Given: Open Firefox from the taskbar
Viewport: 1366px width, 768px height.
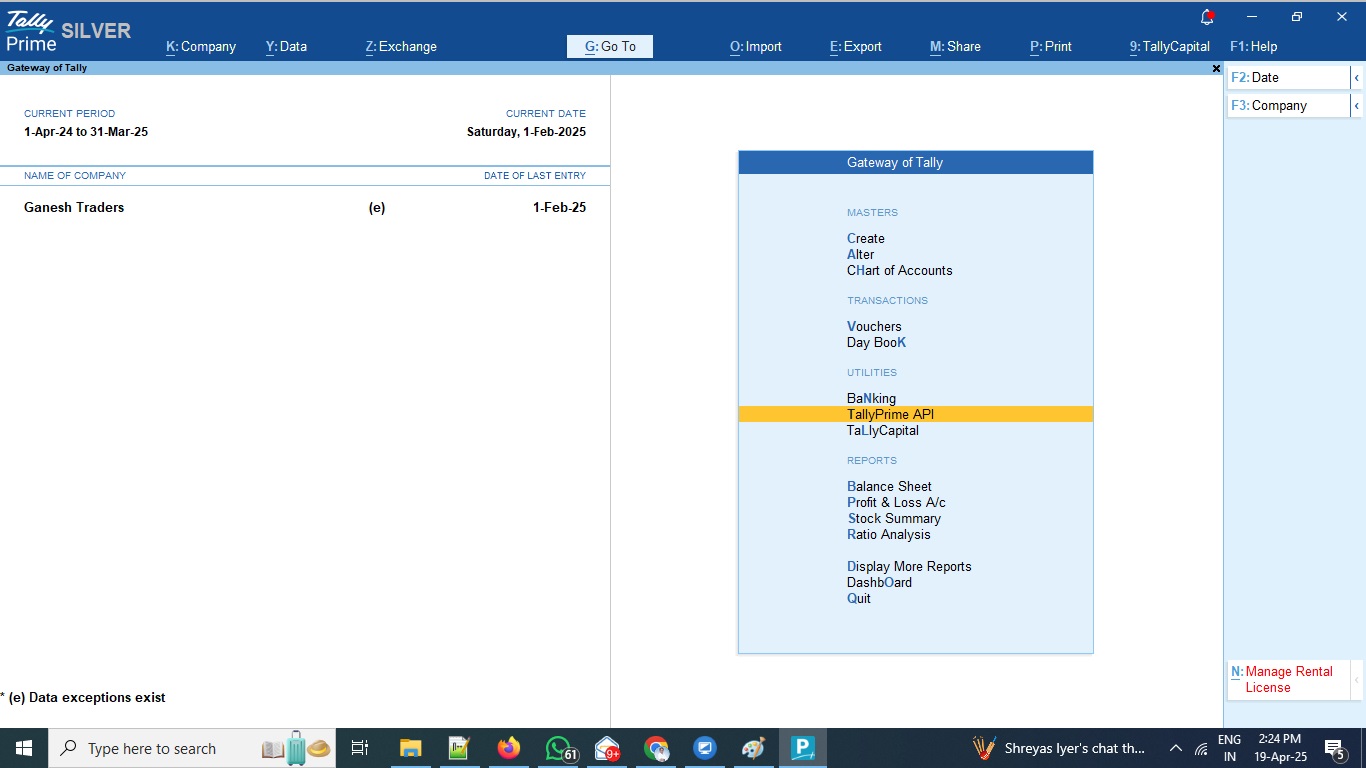Looking at the screenshot, I should pos(509,748).
